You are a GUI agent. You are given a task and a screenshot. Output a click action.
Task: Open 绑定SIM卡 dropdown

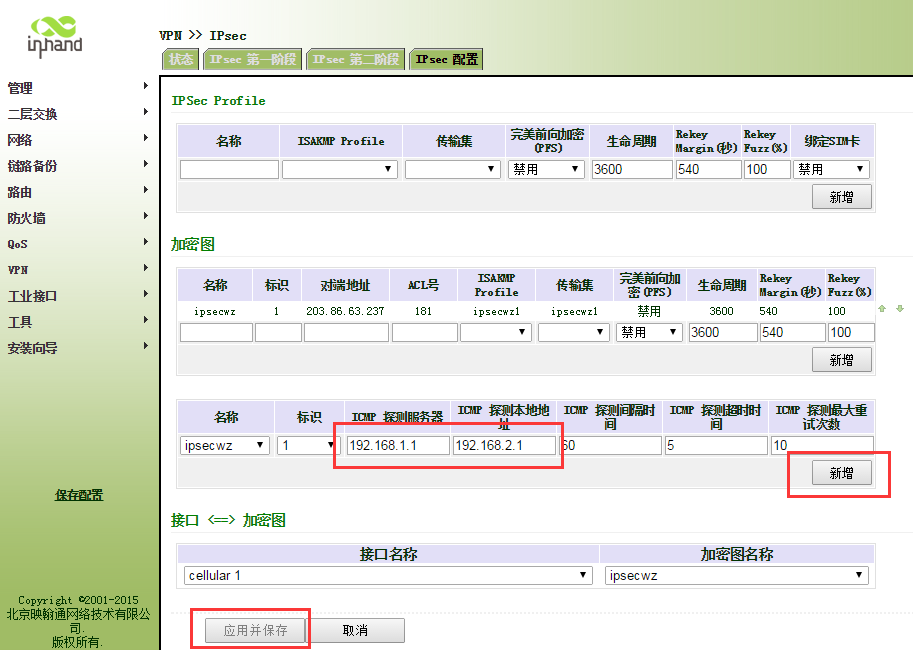coord(831,169)
